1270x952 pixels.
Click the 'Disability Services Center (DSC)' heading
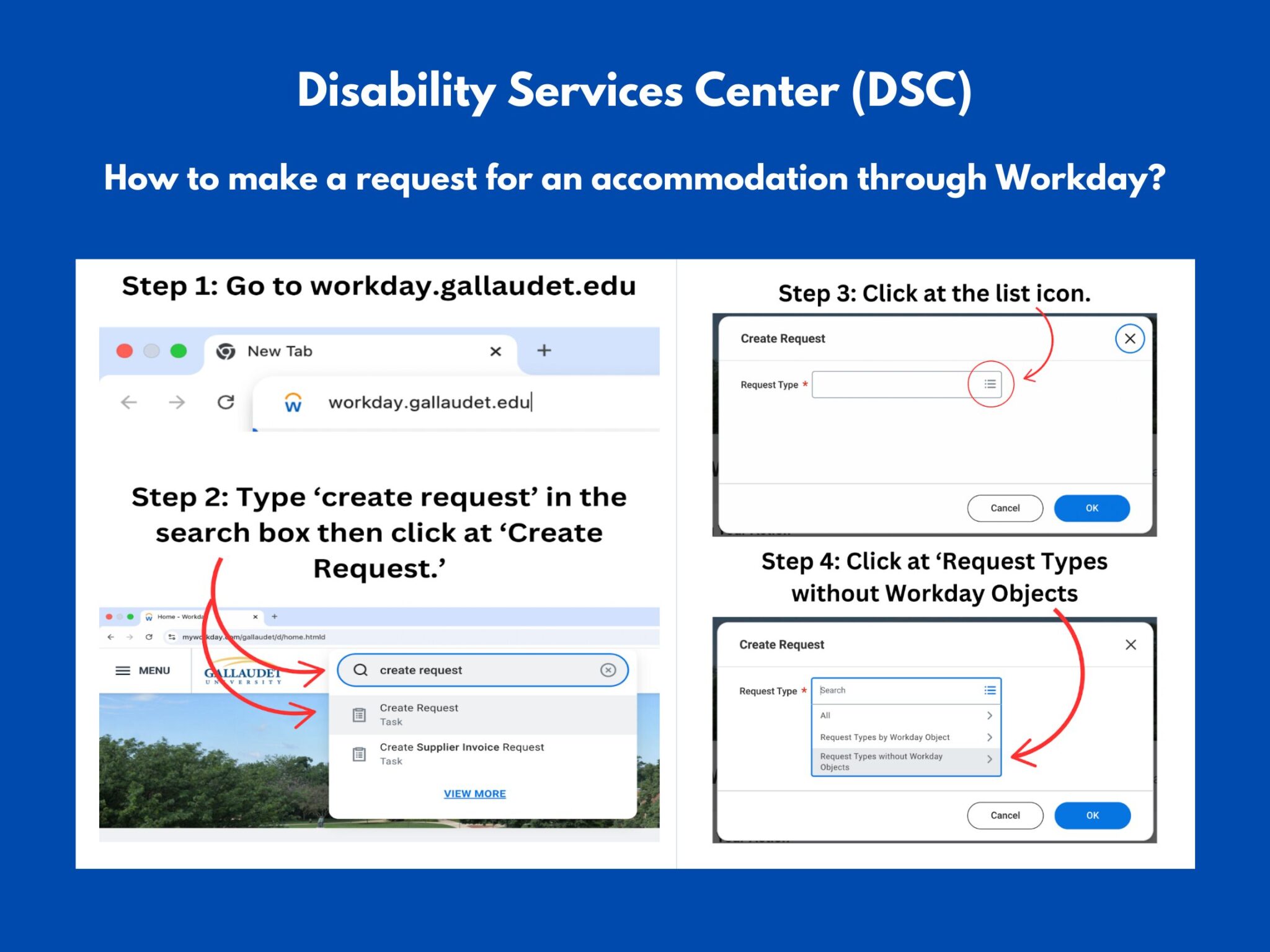[x=634, y=91]
